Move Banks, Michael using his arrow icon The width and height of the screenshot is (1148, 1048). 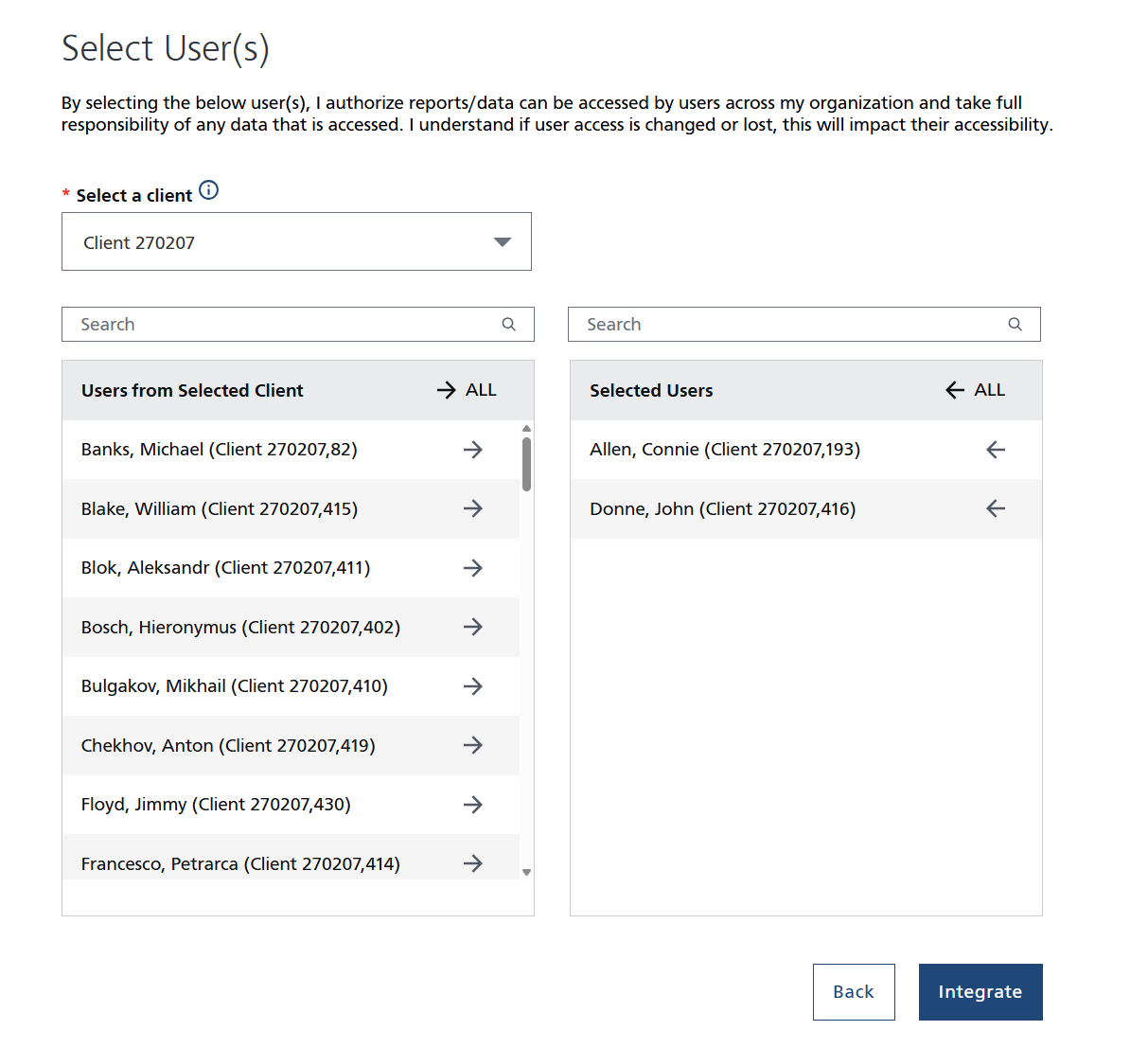point(473,450)
